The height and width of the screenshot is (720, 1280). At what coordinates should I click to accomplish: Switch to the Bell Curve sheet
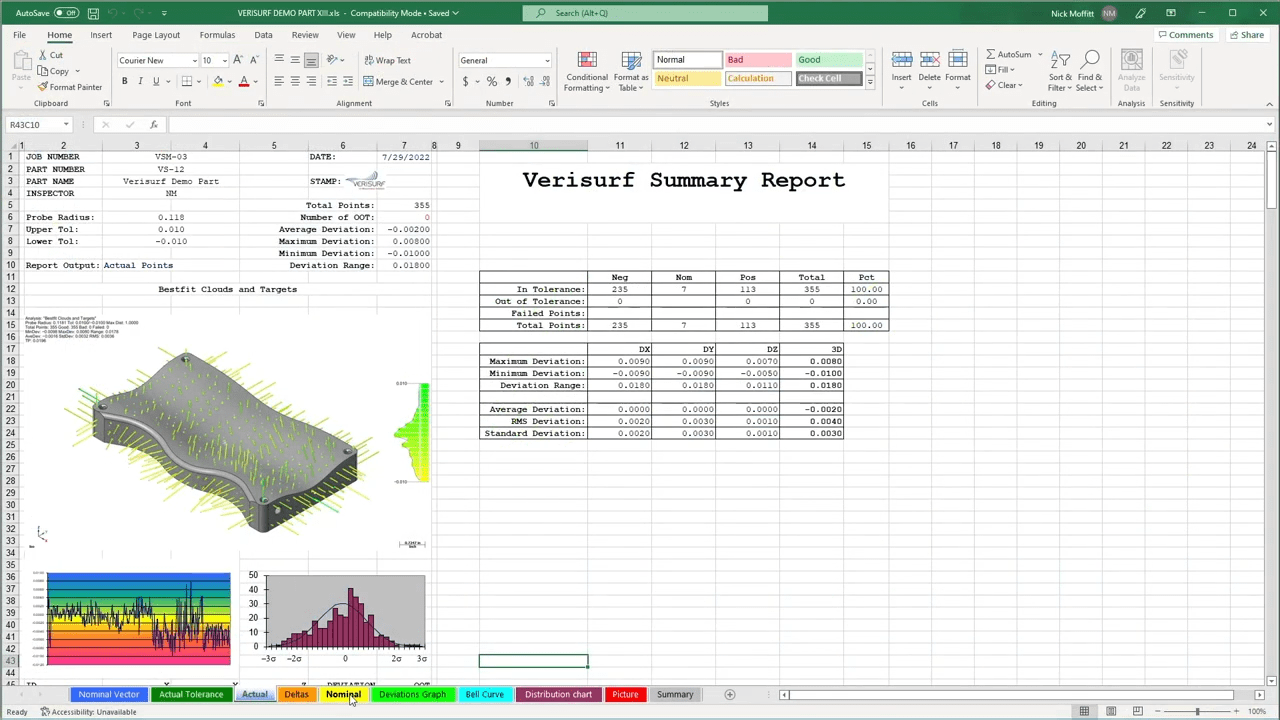click(x=484, y=694)
